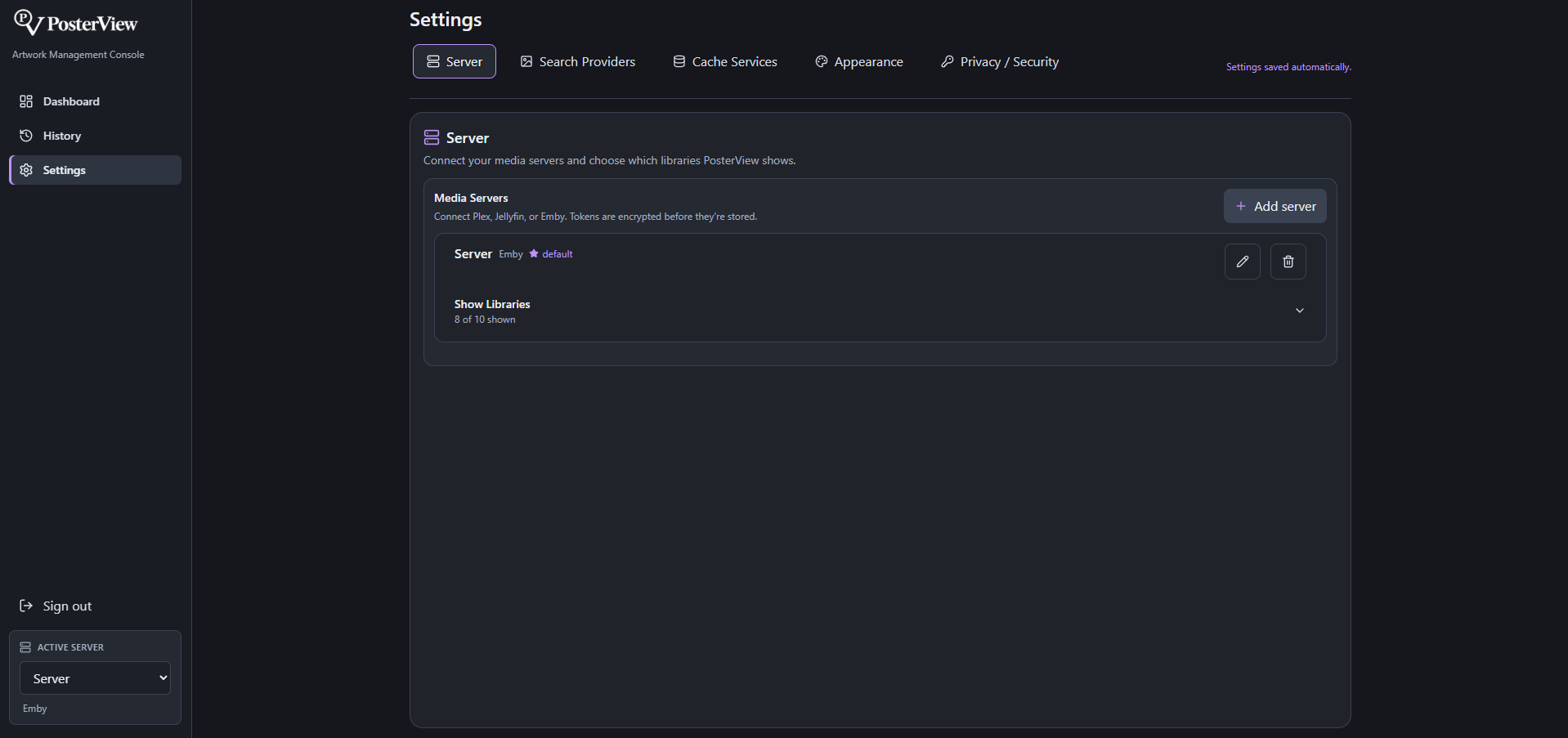Click the 'Media Servers' heading
1568x738 pixels.
tap(471, 198)
